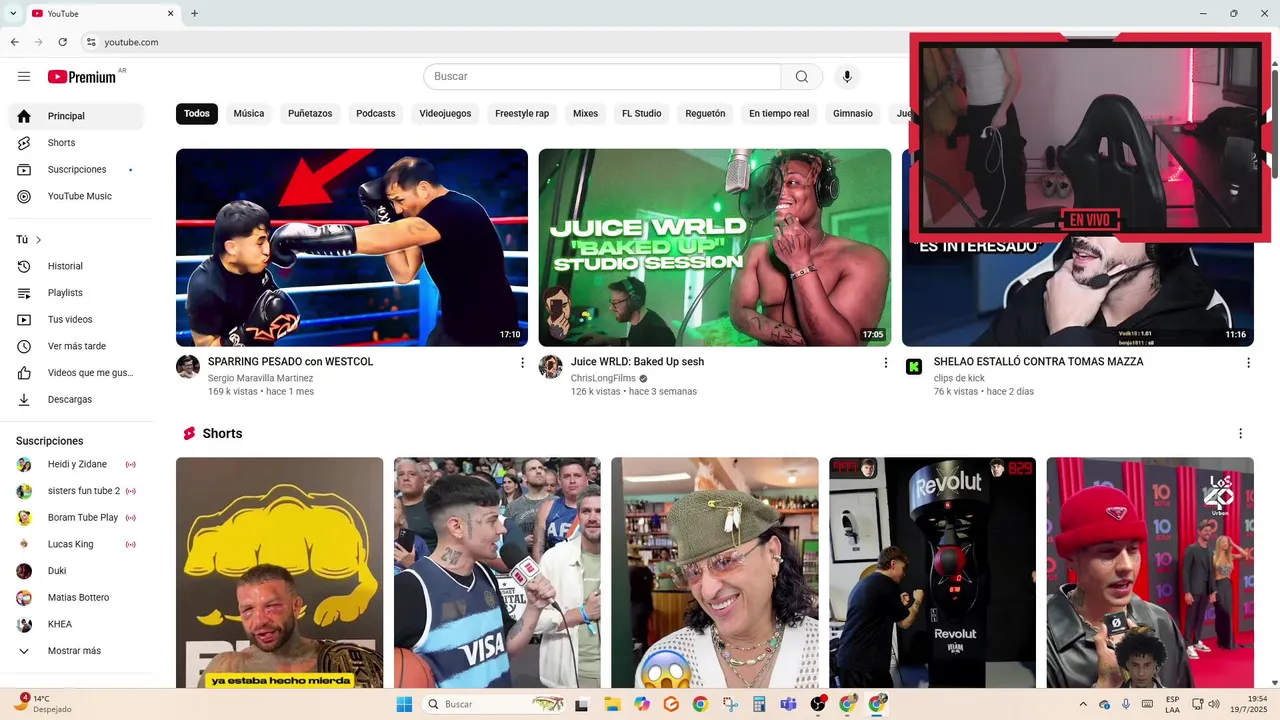Screen dimensions: 1280x720
Task: Open Heidi y Zidane channel
Action: point(76,464)
